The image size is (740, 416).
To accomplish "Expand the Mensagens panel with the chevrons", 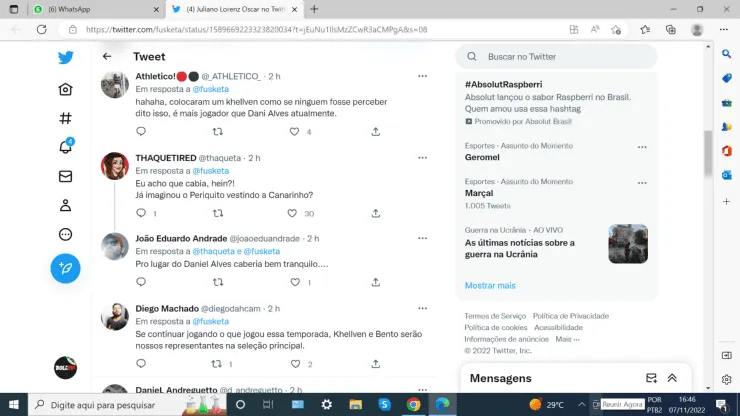I will [x=672, y=378].
